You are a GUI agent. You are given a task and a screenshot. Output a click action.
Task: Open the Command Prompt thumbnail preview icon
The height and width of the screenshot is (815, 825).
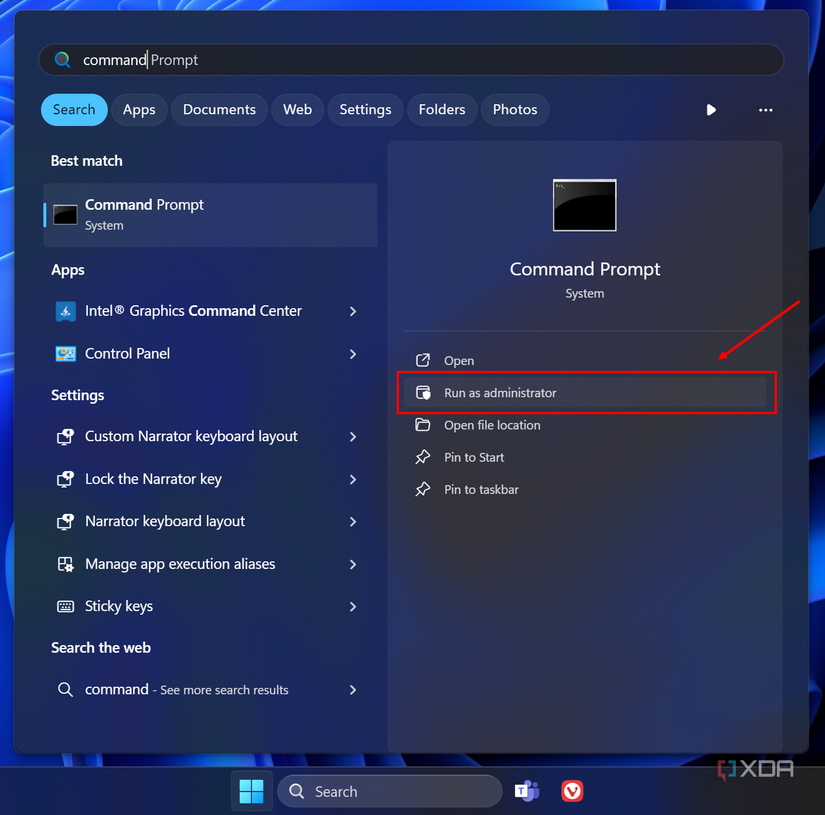584,205
